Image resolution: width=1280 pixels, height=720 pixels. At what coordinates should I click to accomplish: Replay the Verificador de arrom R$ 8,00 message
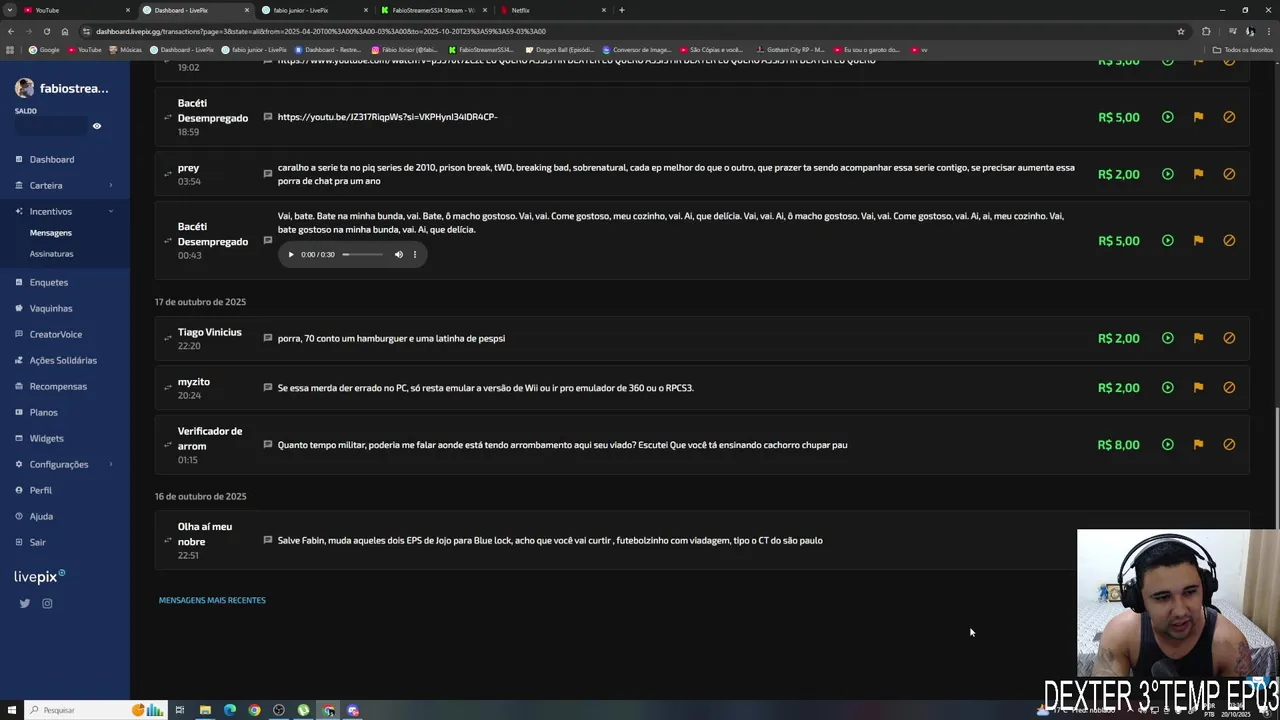(x=1167, y=444)
